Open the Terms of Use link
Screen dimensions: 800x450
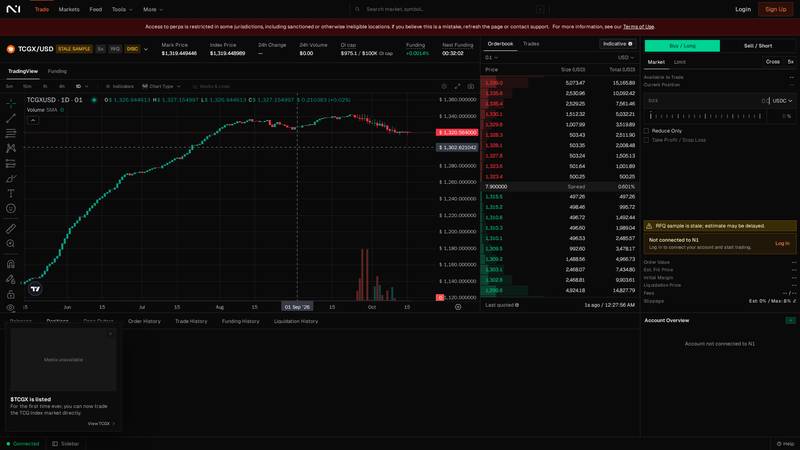coord(638,27)
